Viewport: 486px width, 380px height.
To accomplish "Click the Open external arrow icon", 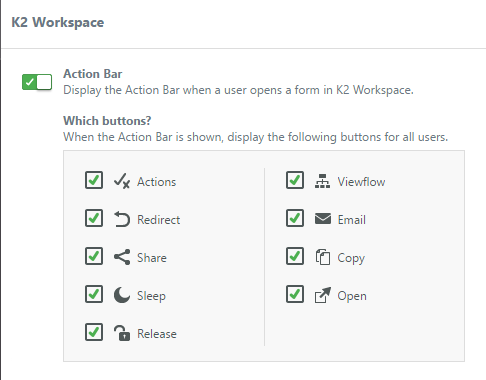I will [323, 295].
